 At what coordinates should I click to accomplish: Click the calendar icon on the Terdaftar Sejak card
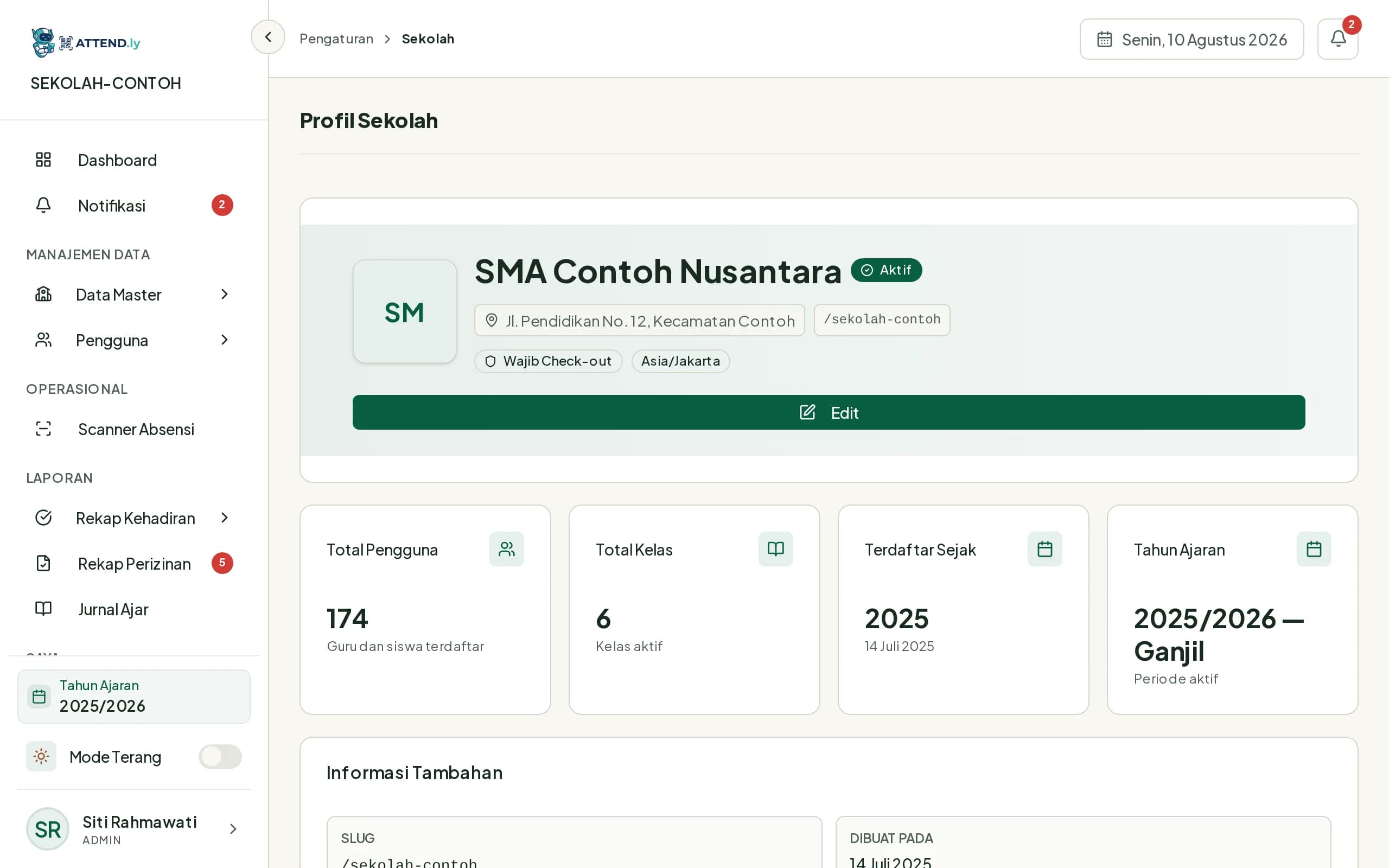click(x=1044, y=550)
